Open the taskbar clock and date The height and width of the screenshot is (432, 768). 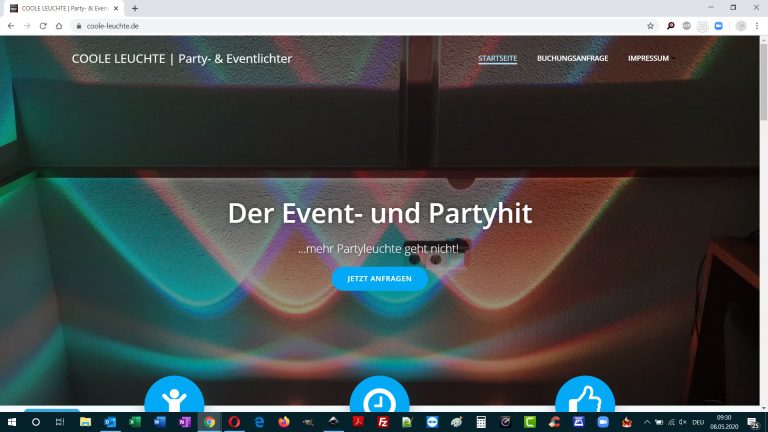coord(724,422)
